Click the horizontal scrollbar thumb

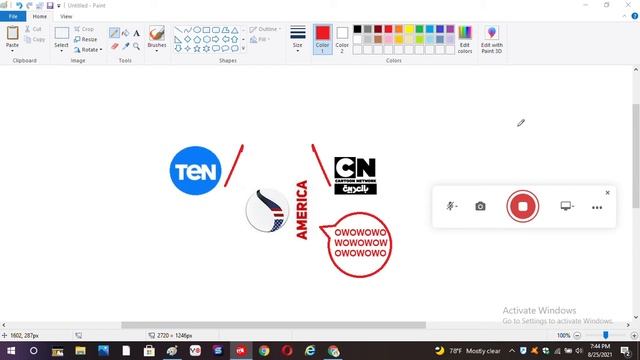pos(273,325)
